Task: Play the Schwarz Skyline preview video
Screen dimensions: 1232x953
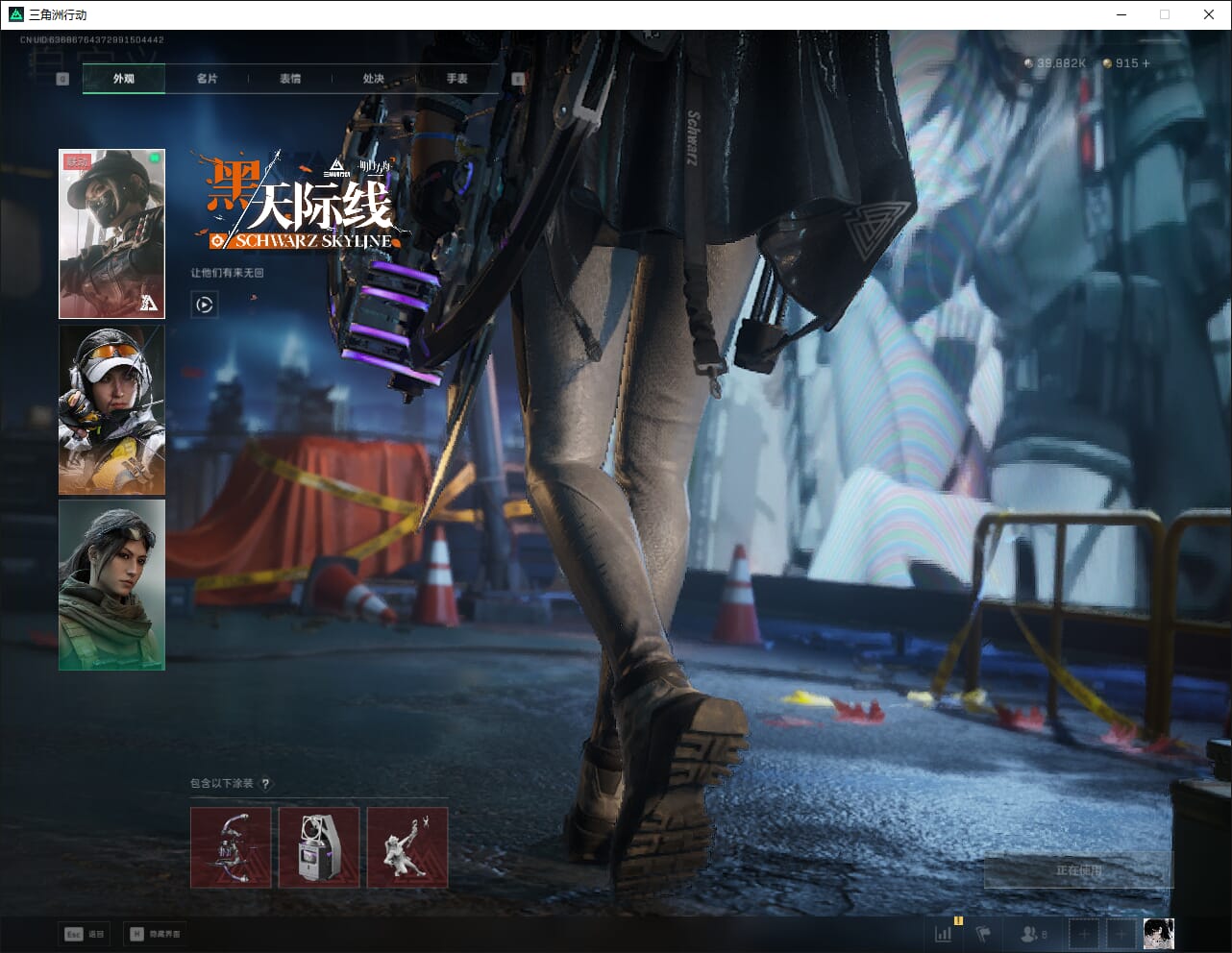Action: click(x=204, y=305)
